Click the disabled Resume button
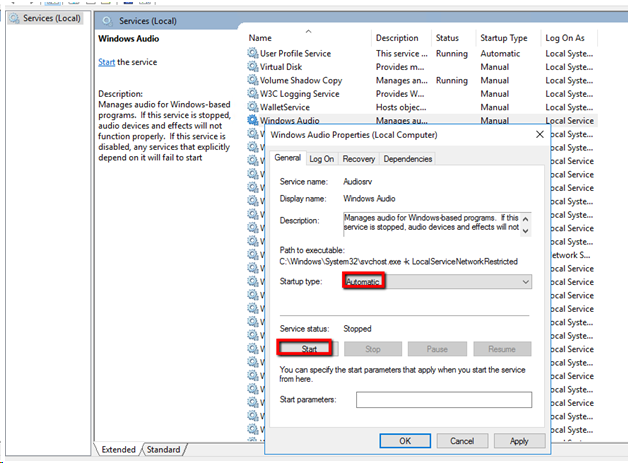The width and height of the screenshot is (628, 463). [x=502, y=349]
